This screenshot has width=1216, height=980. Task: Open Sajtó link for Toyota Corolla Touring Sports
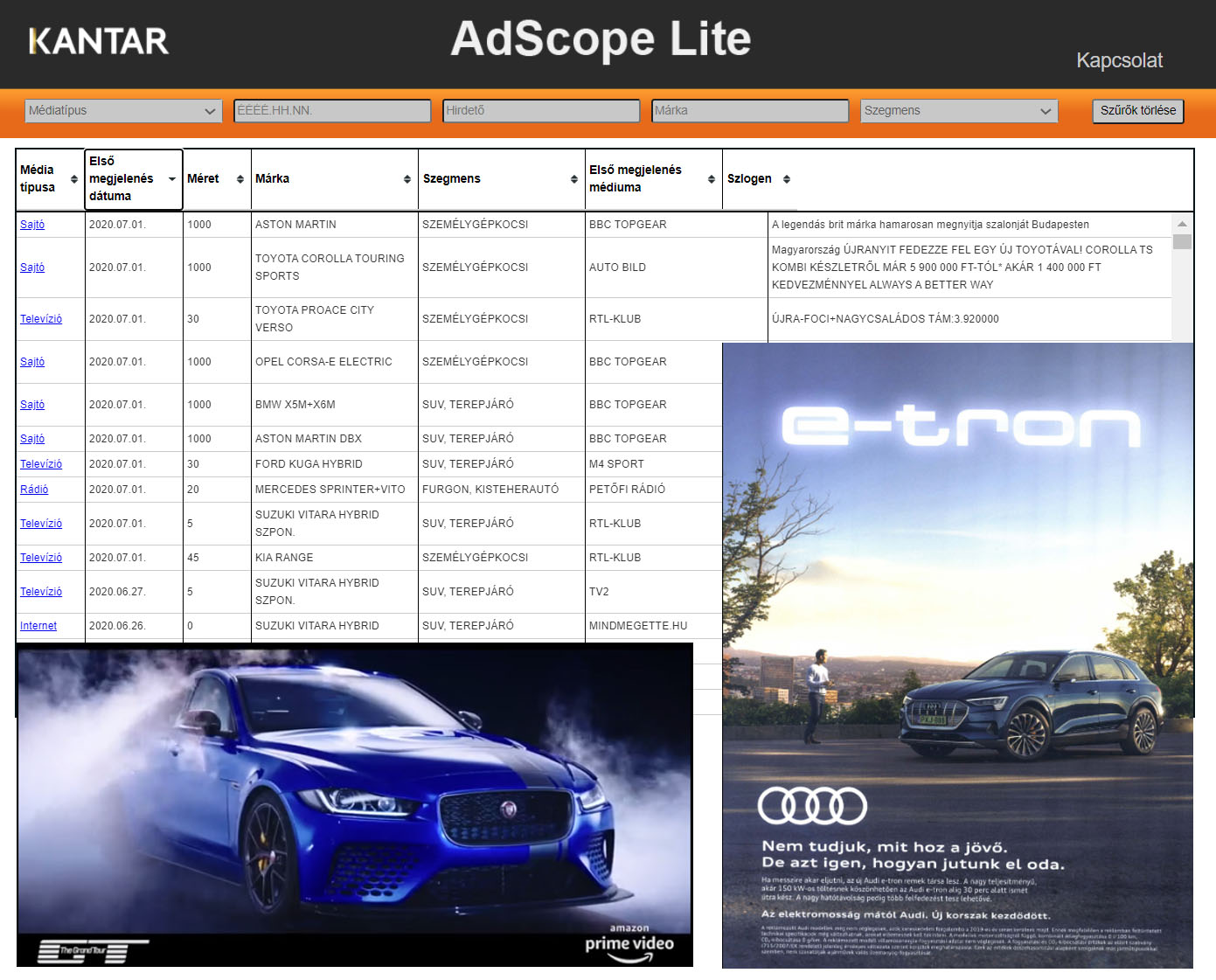point(32,268)
